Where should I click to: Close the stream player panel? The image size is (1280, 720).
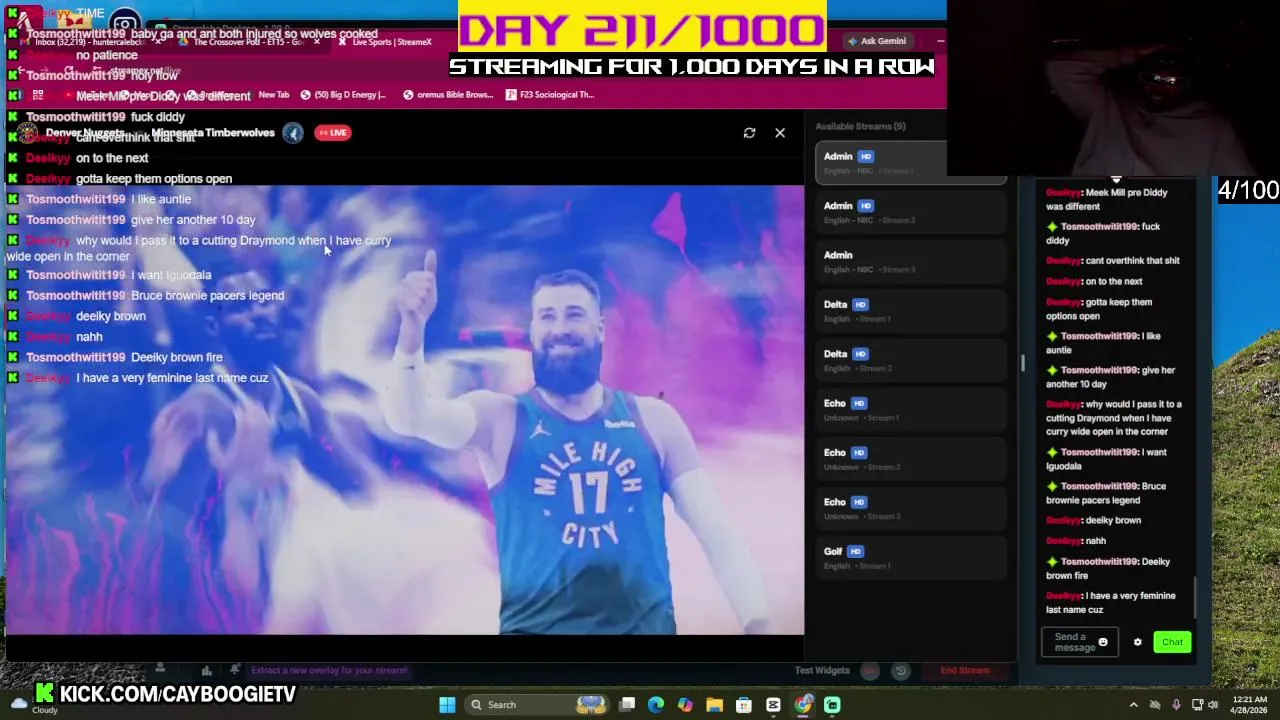(x=780, y=133)
